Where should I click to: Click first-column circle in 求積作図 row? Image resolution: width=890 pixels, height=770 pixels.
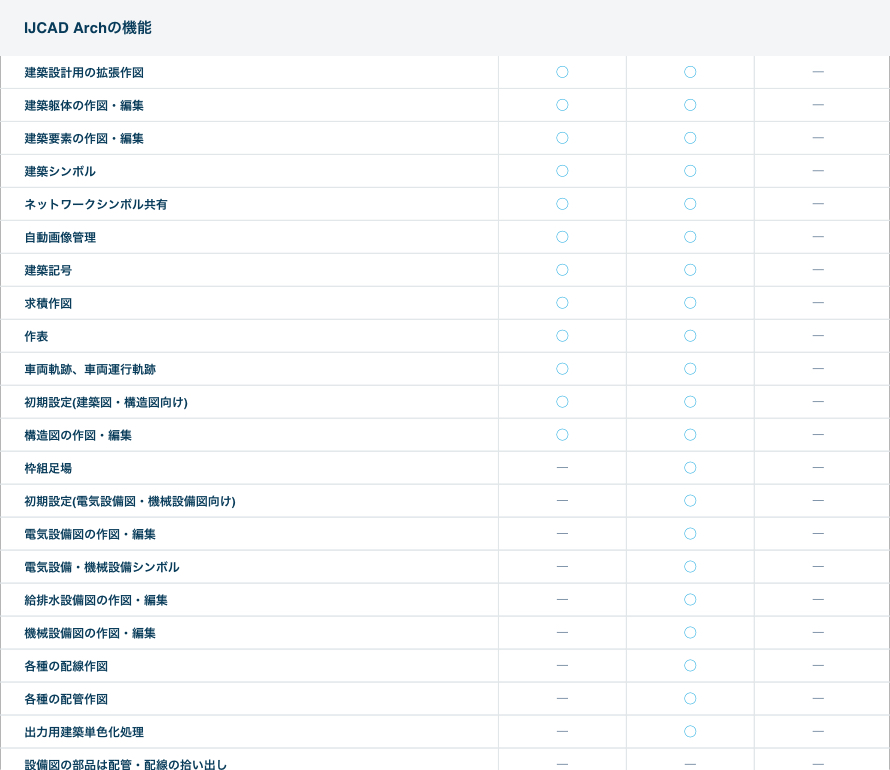(562, 303)
